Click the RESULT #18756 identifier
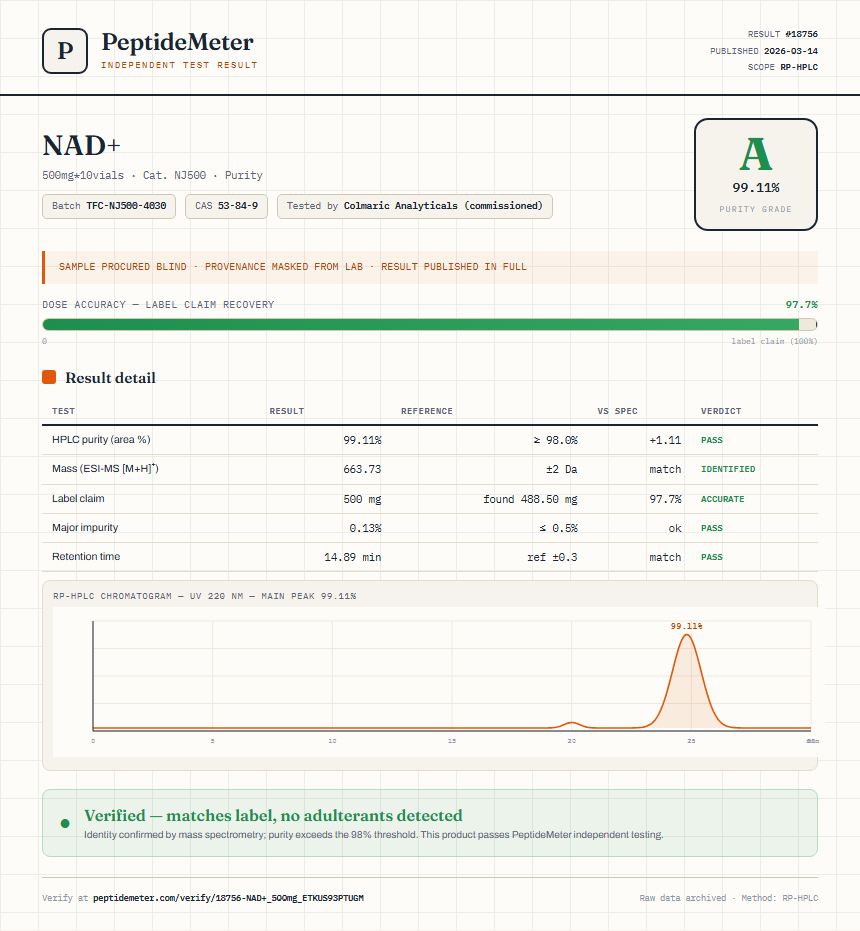Viewport: 860px width, 931px height. click(782, 34)
